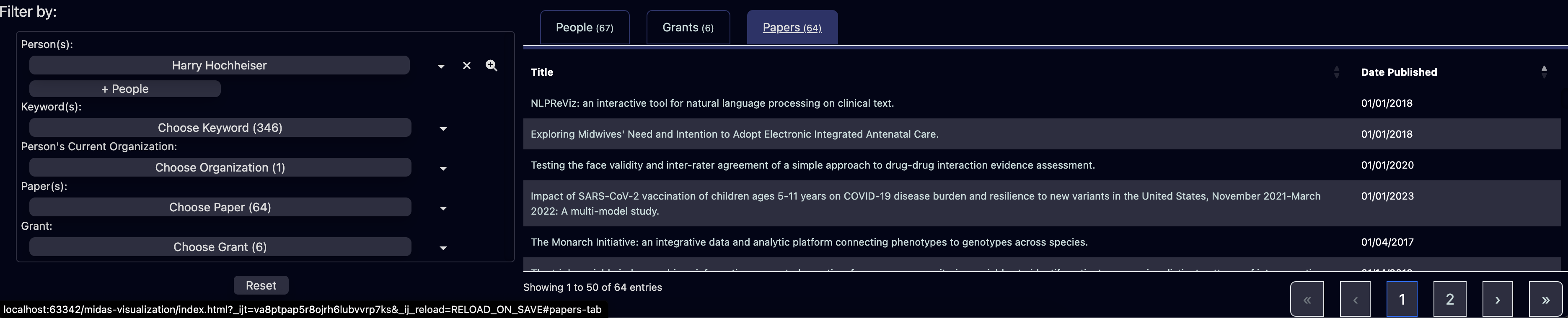Click the magnifier search icon beside person
This screenshot has height=318, width=1568.
(x=491, y=66)
